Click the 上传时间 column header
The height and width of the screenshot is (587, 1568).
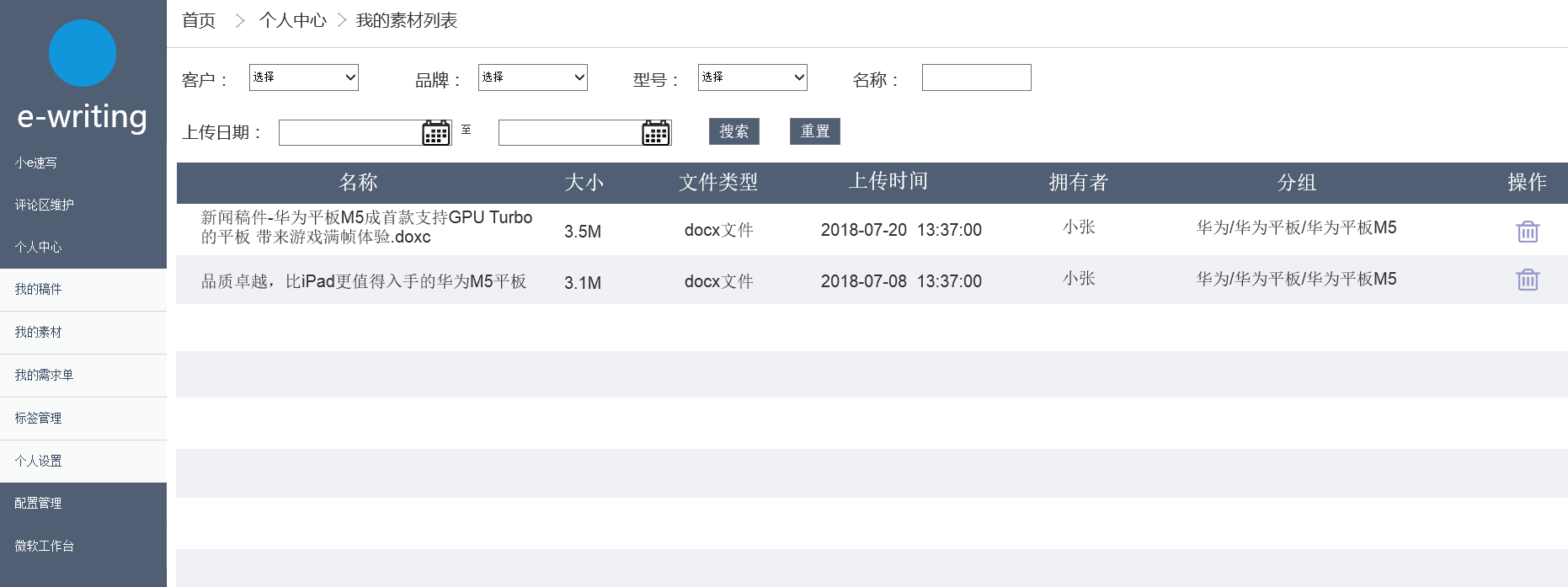pyautogui.click(x=888, y=181)
